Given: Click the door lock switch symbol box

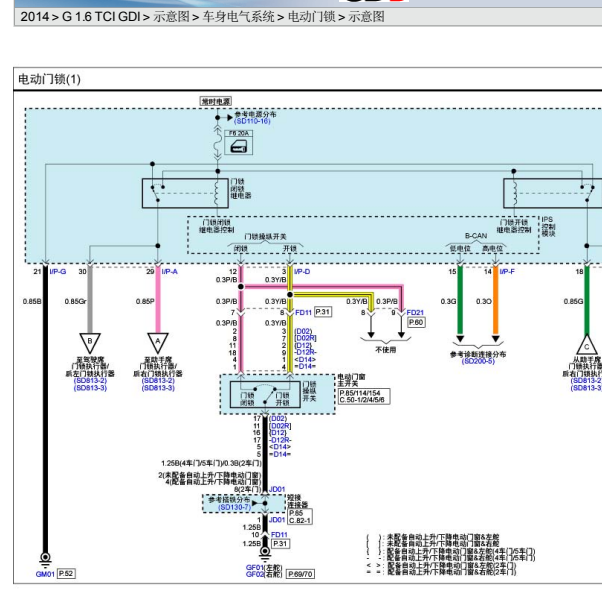Looking at the screenshot, I should 265,394.
